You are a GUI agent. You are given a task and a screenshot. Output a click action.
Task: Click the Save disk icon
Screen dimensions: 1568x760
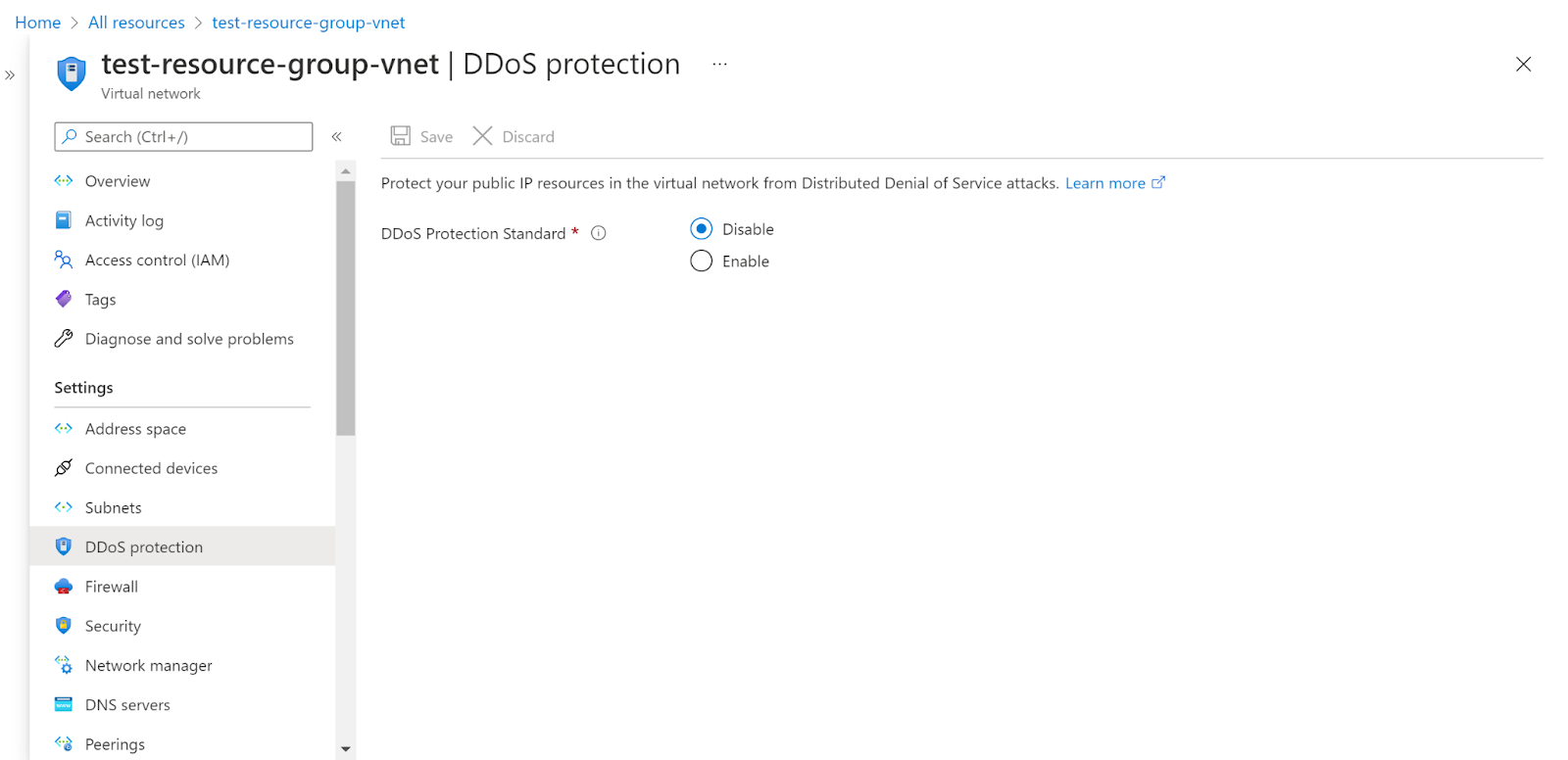[401, 136]
